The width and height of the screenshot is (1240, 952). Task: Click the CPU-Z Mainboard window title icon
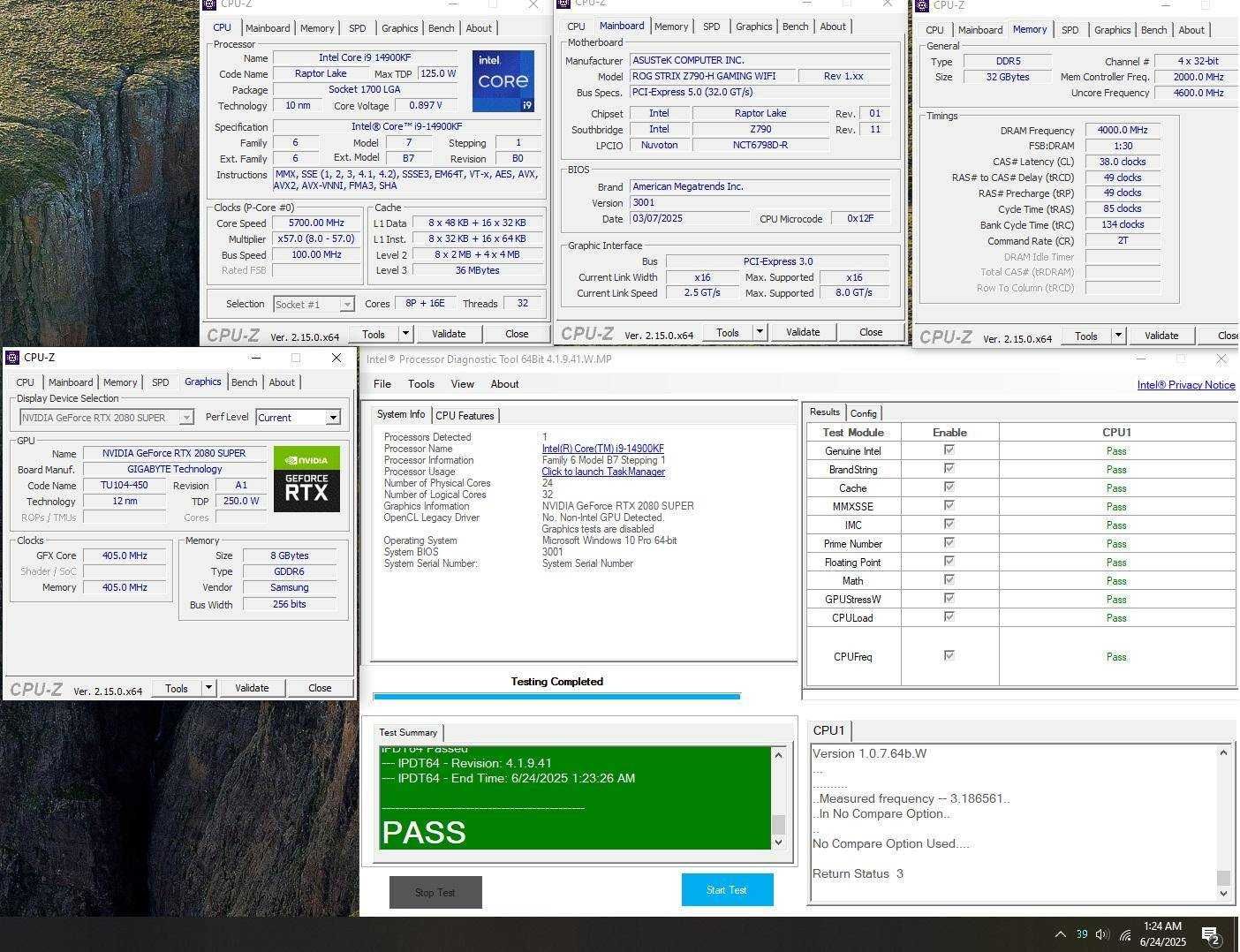pyautogui.click(x=563, y=4)
